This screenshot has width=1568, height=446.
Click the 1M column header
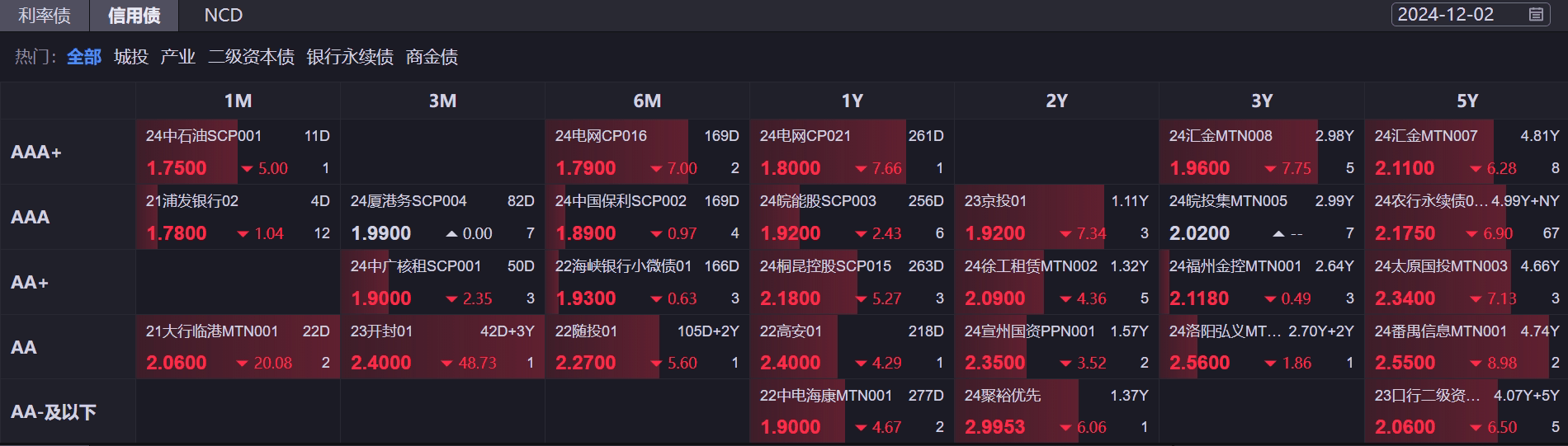click(x=238, y=101)
